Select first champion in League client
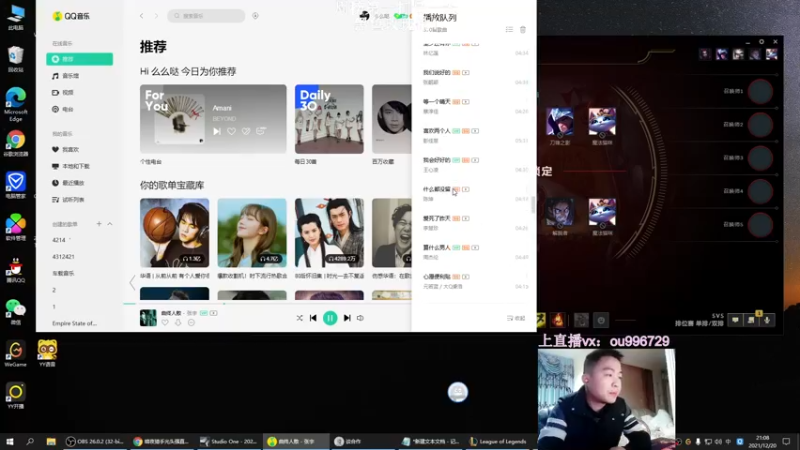 click(559, 121)
